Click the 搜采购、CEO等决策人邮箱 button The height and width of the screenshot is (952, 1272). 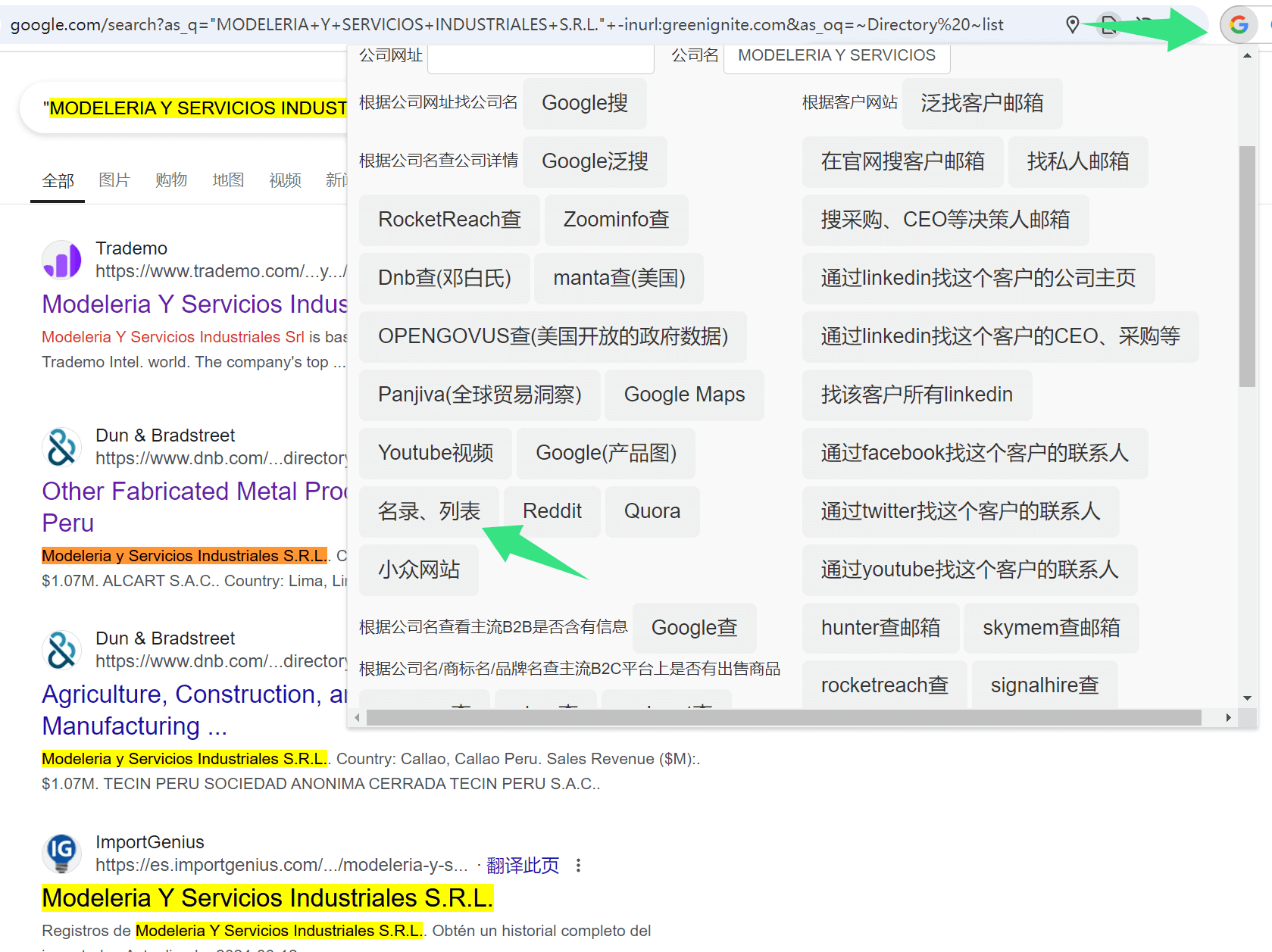(x=945, y=220)
